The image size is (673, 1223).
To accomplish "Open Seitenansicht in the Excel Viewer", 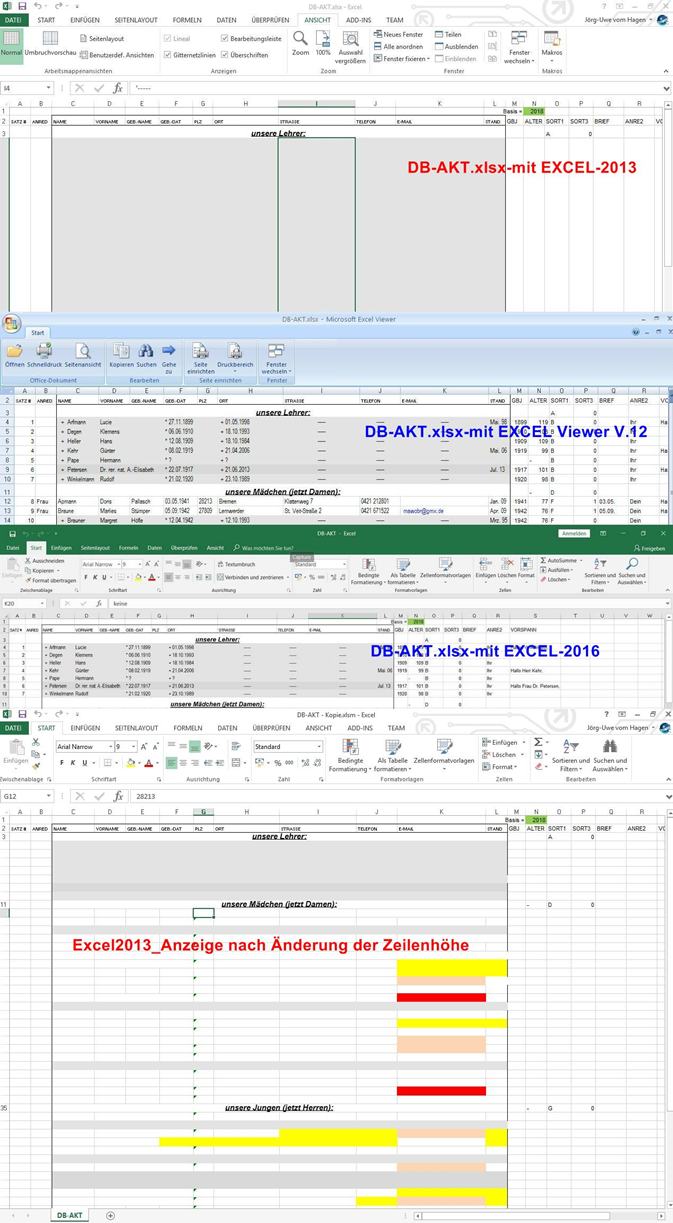I will coord(83,356).
